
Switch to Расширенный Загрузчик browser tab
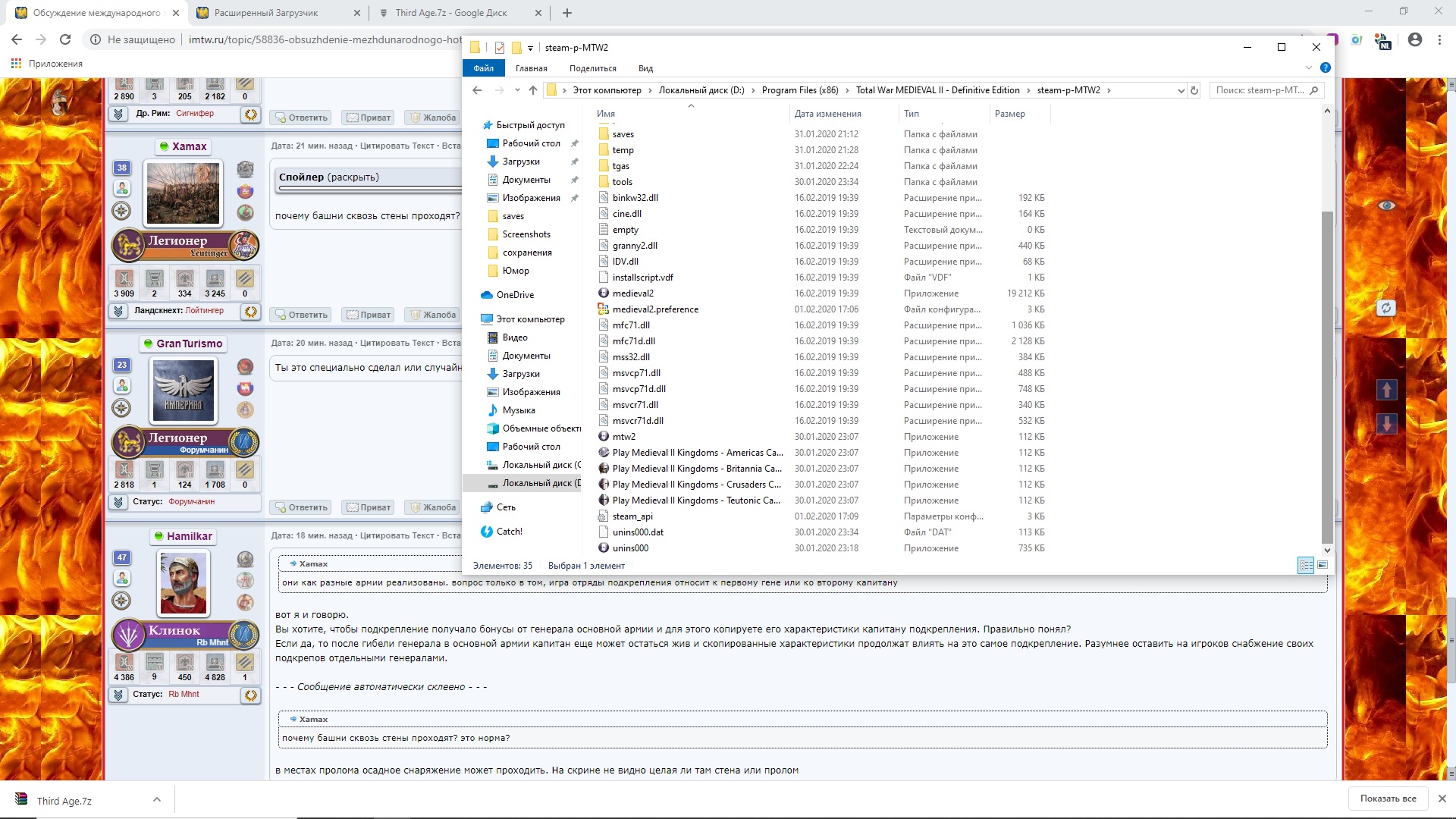coord(278,13)
